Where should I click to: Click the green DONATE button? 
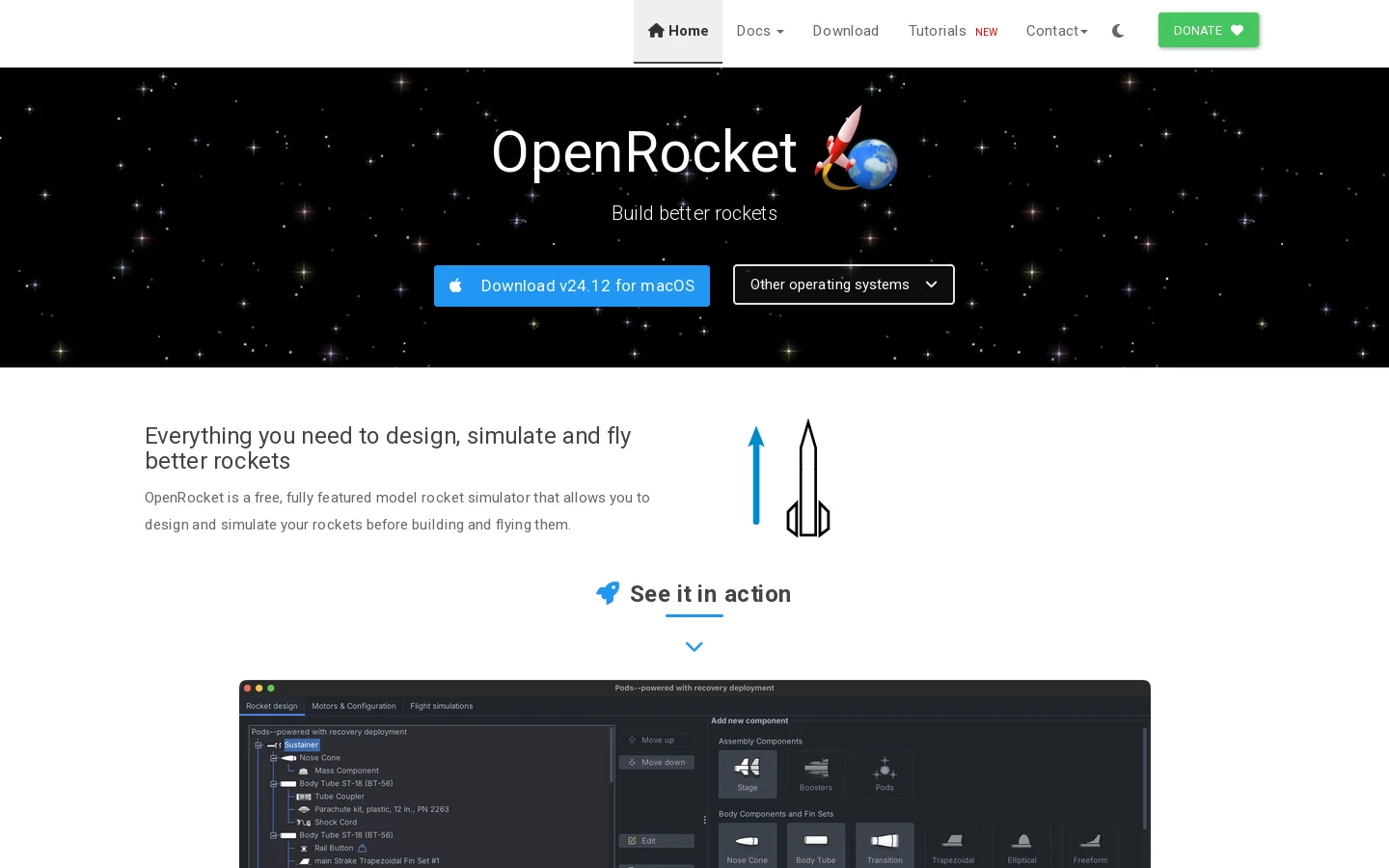(1209, 30)
